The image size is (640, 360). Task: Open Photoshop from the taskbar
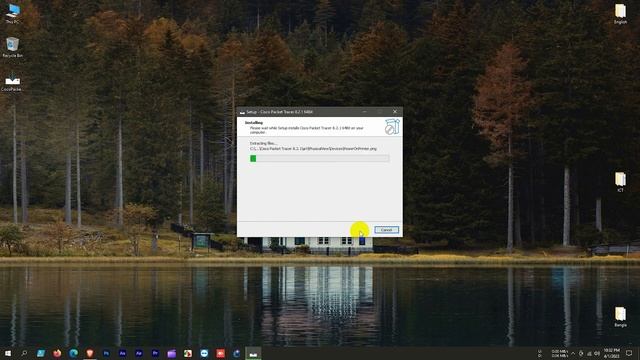(106, 353)
